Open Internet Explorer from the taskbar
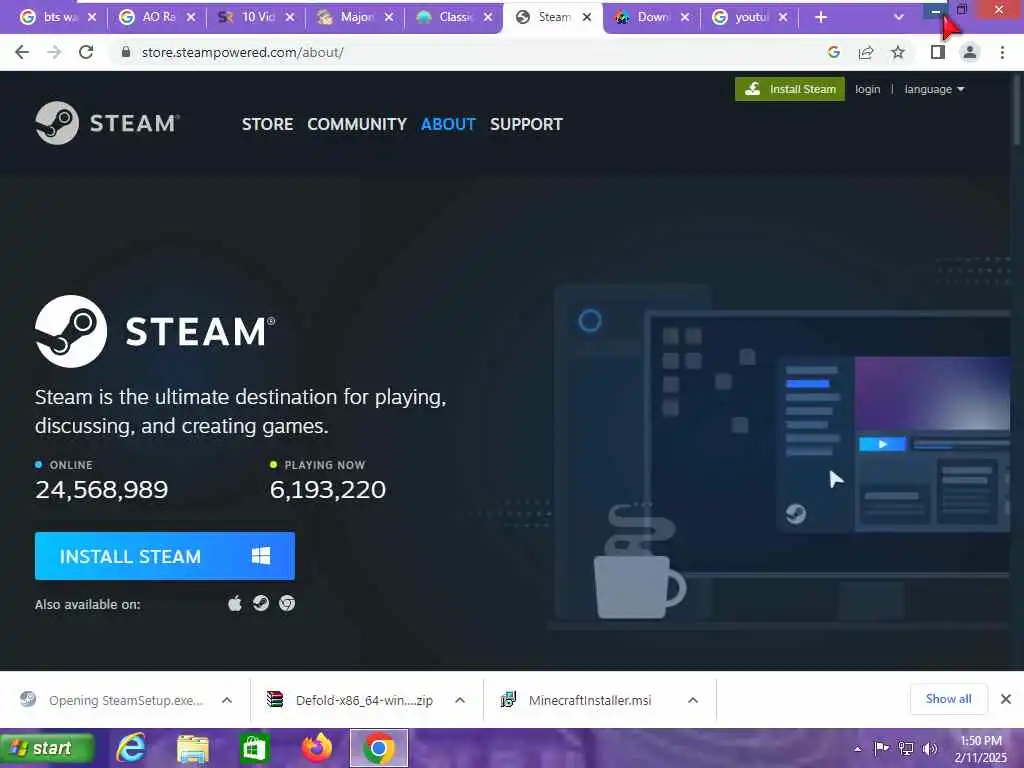Image resolution: width=1024 pixels, height=768 pixels. point(131,748)
